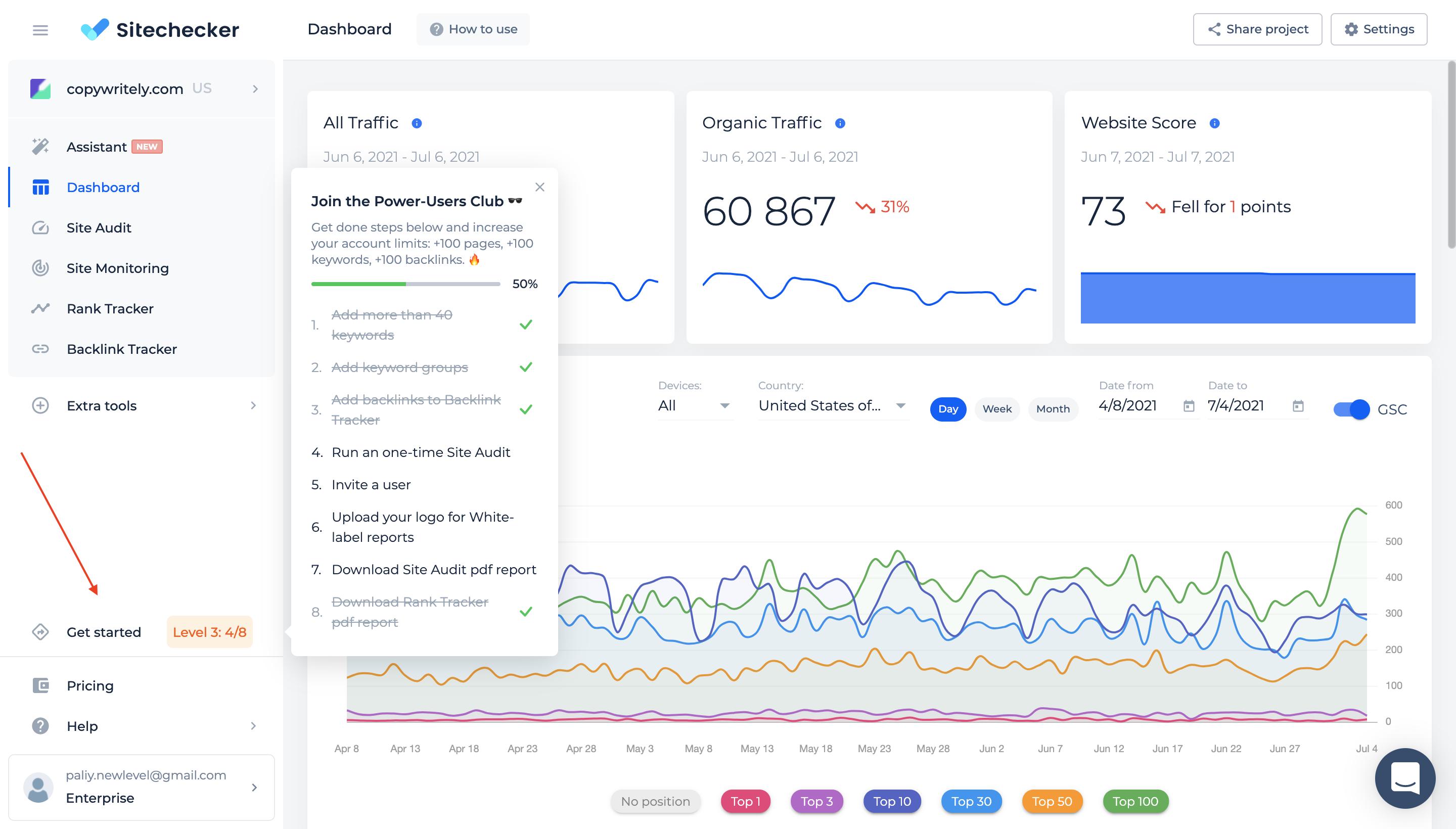Toggle the Top 10 legend chip
The image size is (1456, 829).
892,801
